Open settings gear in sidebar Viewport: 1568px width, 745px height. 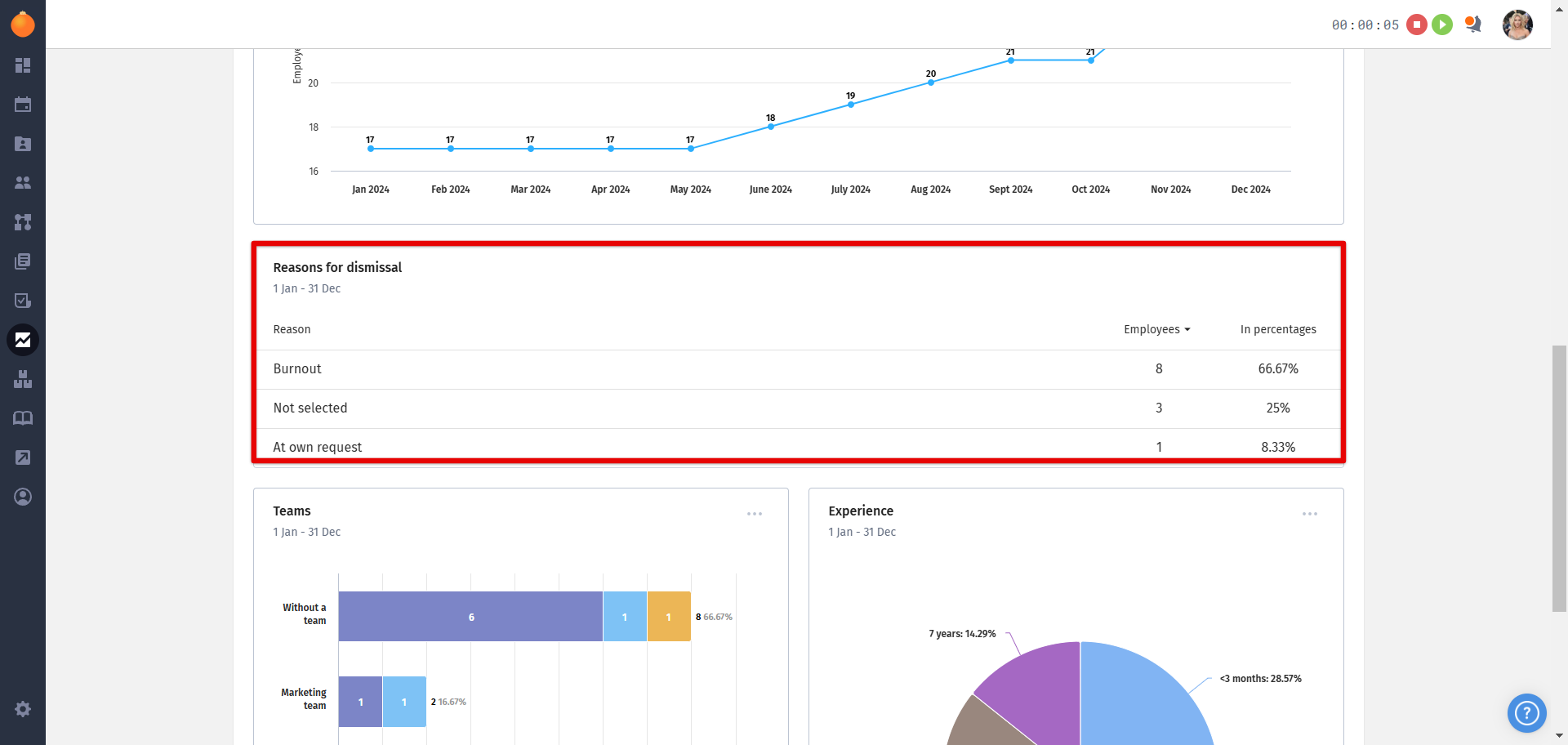point(23,709)
